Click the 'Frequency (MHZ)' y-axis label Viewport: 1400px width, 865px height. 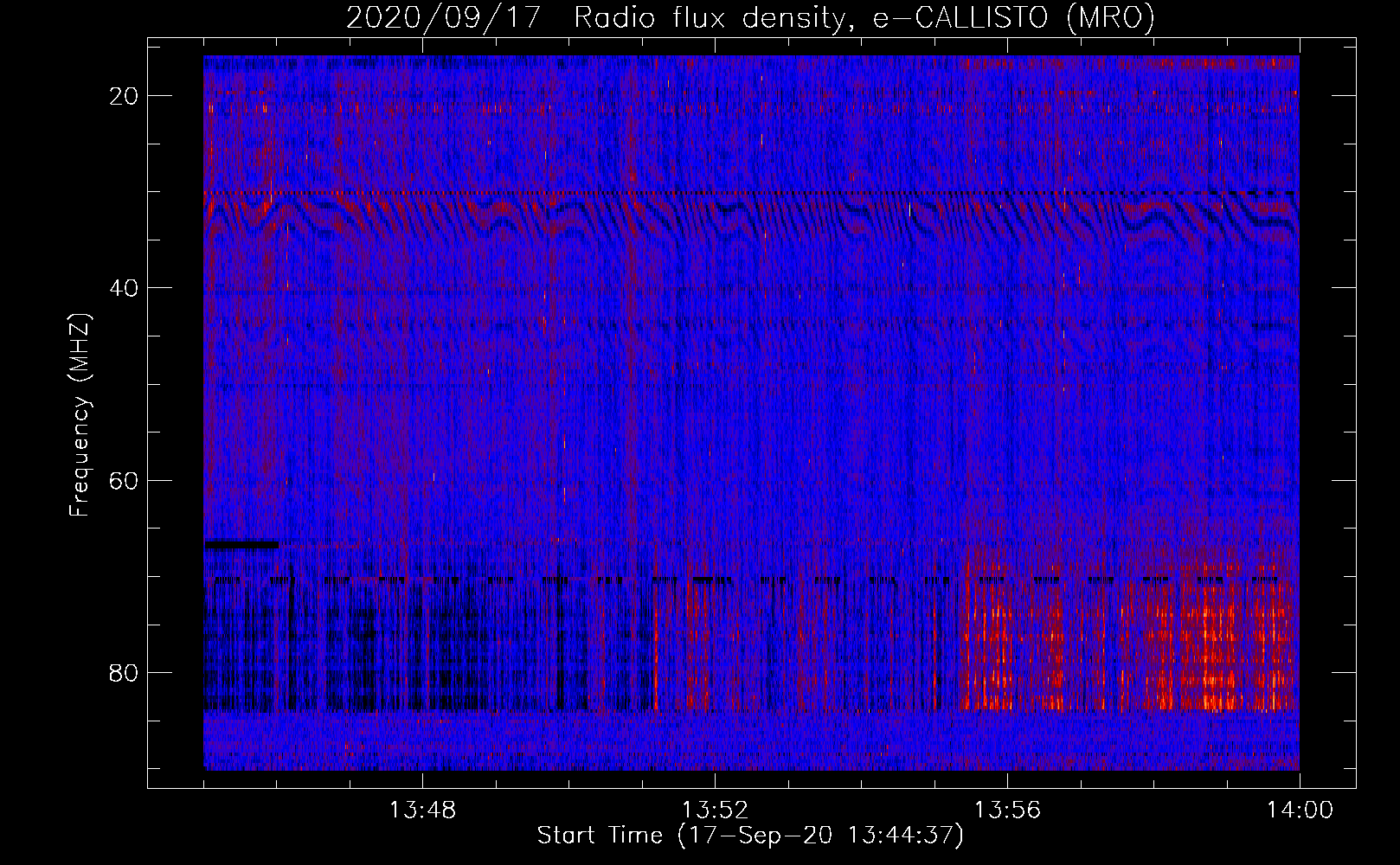pos(79,415)
